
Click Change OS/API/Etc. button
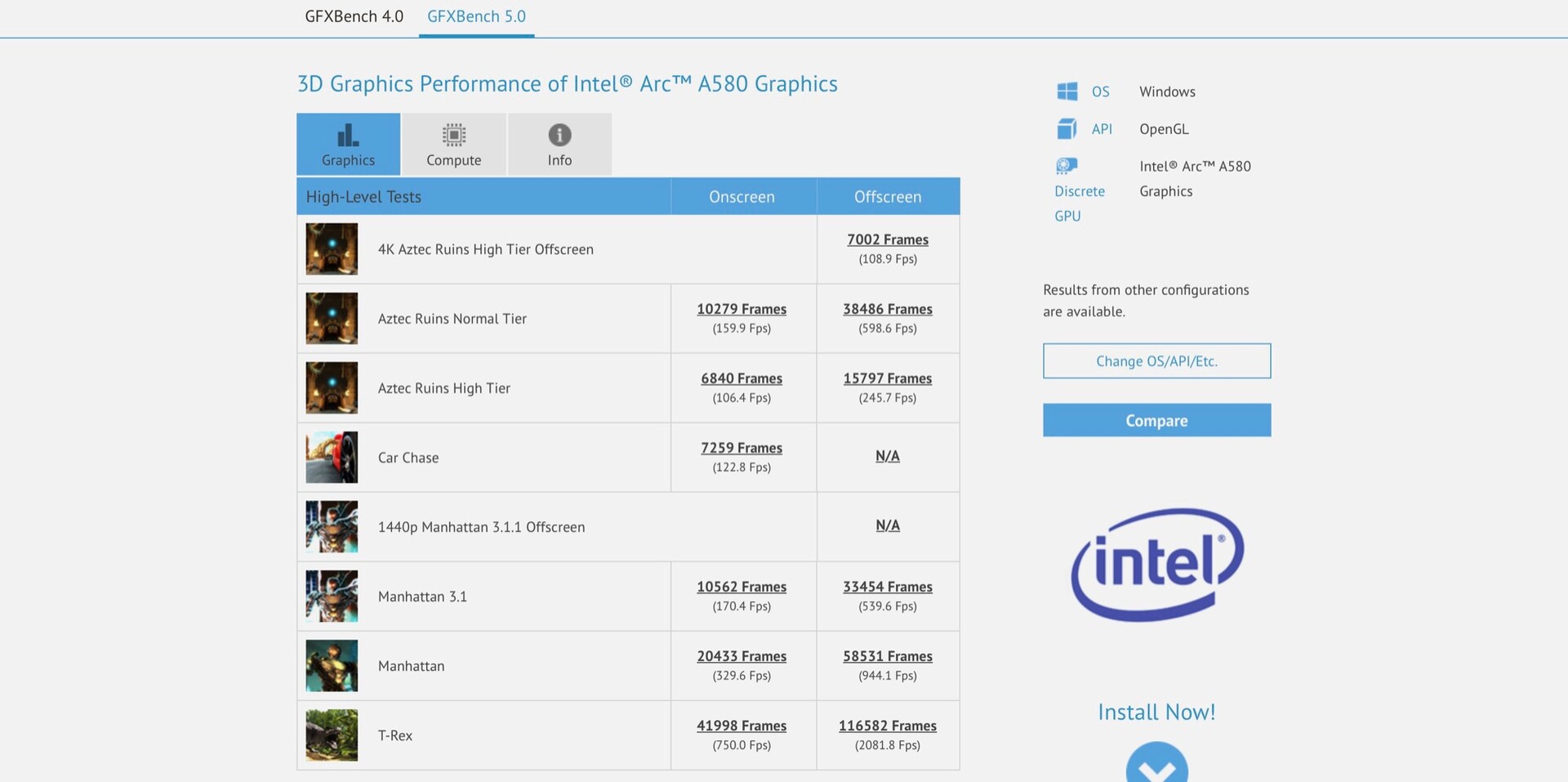(1156, 361)
